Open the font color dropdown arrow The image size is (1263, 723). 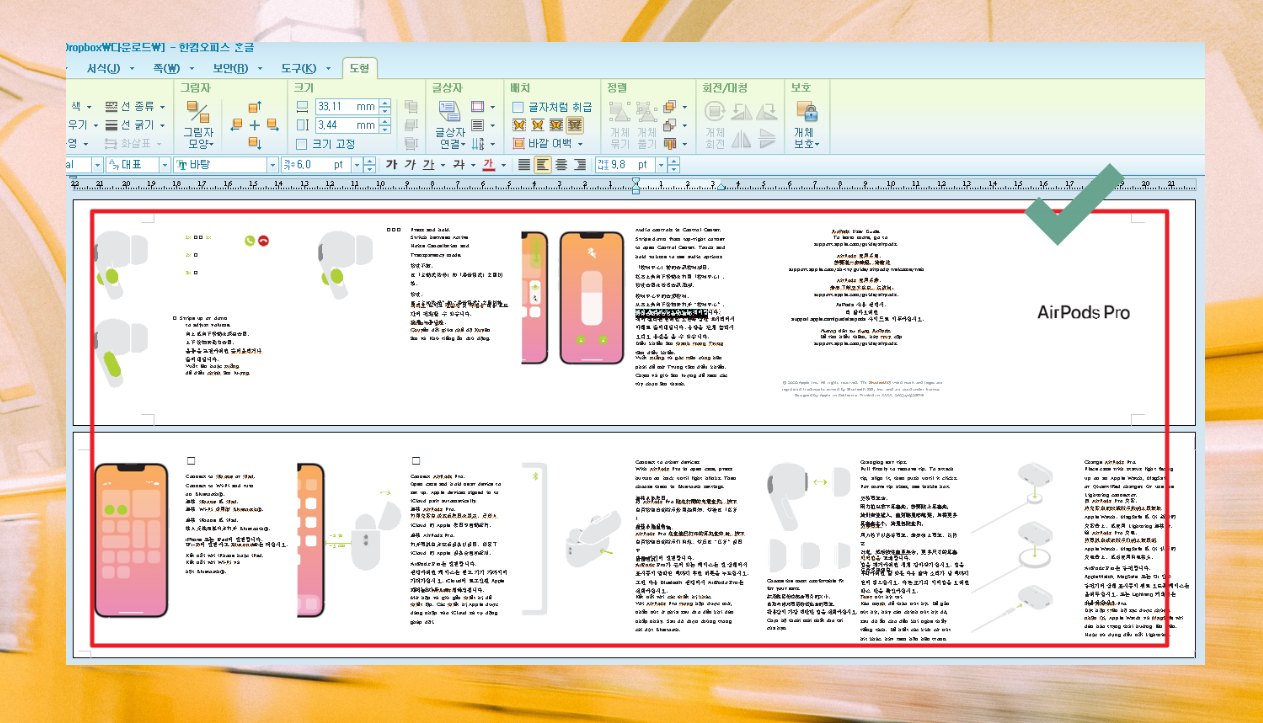[x=503, y=164]
